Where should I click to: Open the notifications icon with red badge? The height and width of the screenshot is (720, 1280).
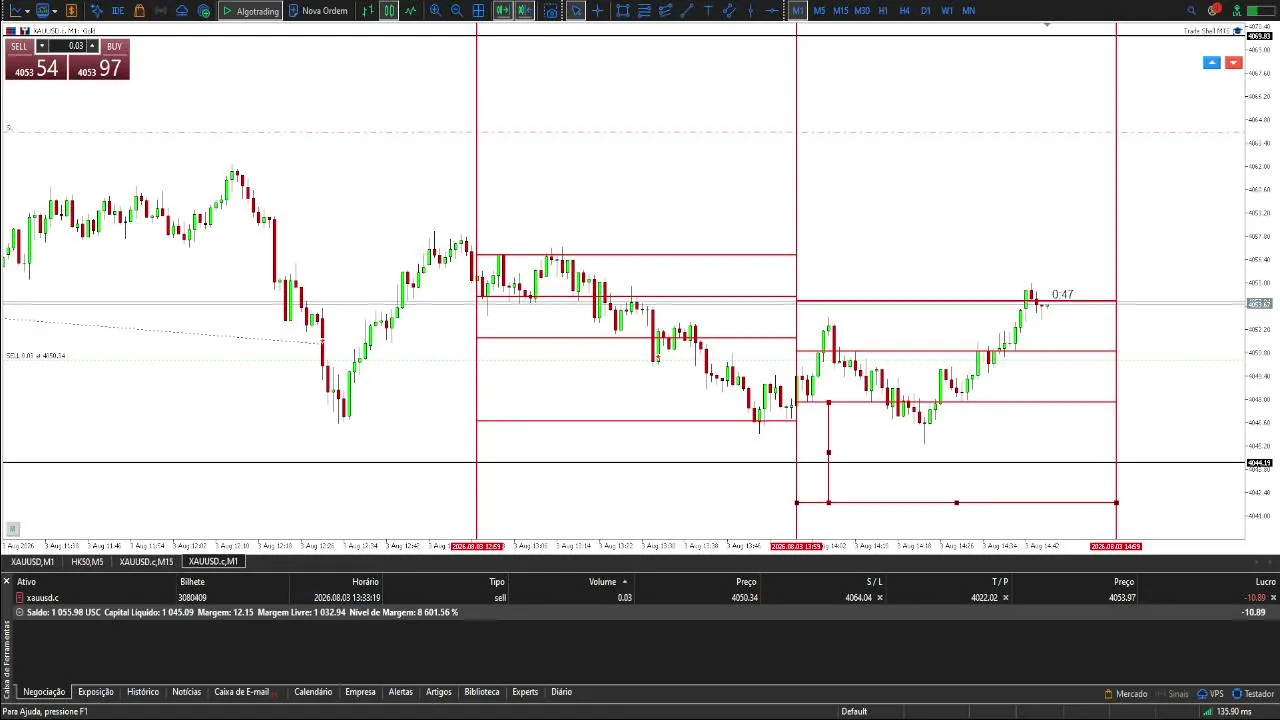pos(1214,10)
